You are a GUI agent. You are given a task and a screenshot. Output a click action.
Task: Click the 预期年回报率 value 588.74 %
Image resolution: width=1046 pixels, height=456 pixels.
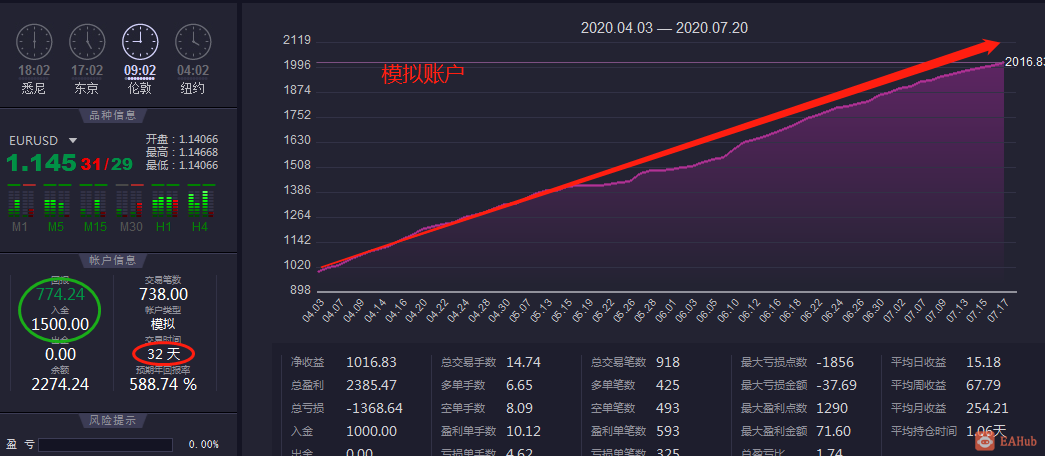163,385
